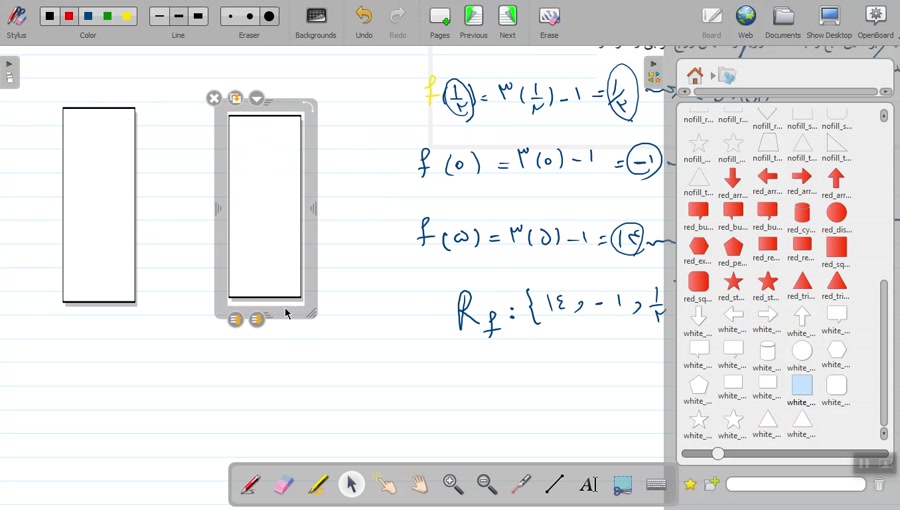Select the small eraser size

point(231,16)
